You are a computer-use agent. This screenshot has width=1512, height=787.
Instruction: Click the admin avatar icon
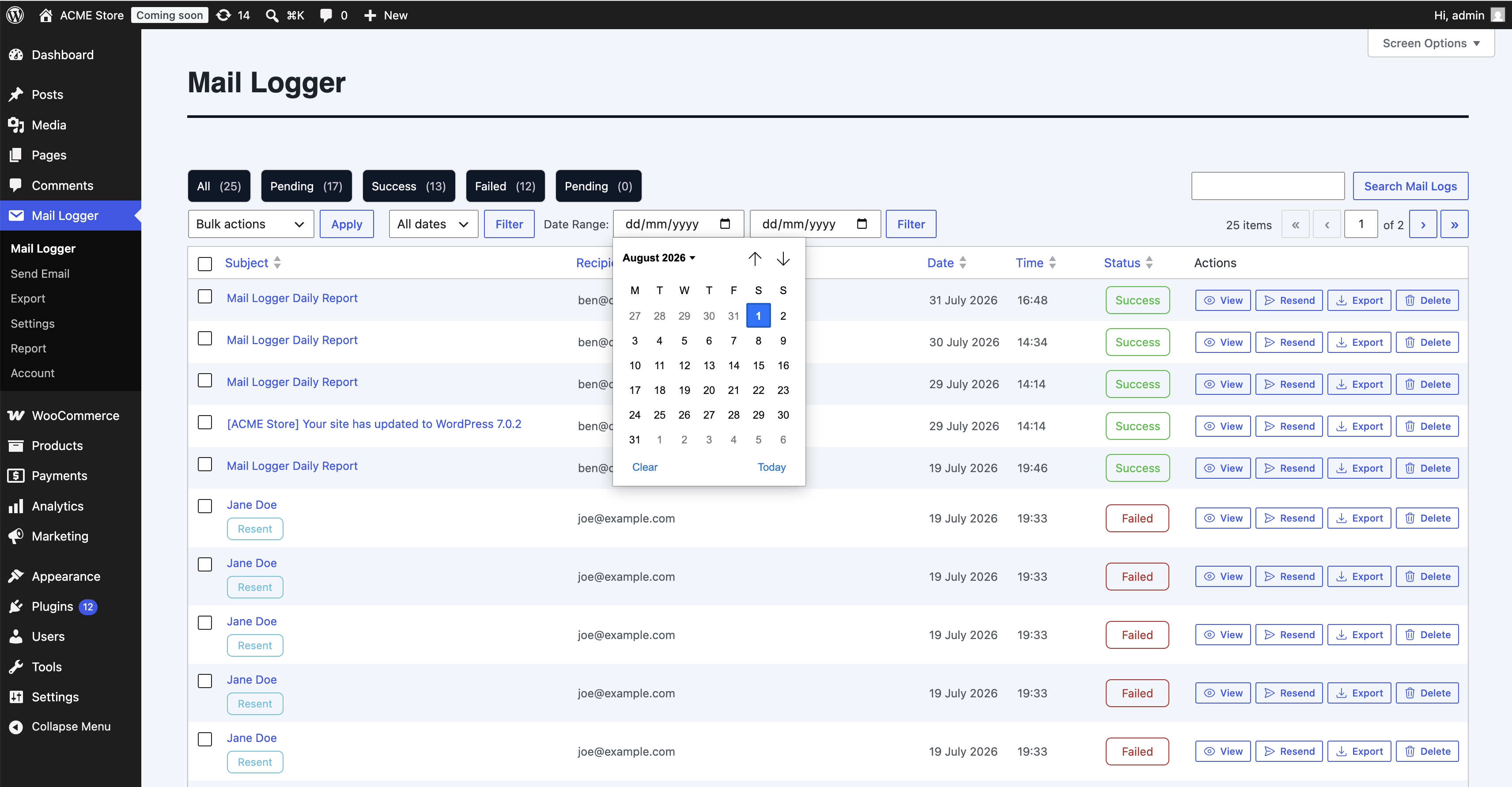coord(1497,15)
